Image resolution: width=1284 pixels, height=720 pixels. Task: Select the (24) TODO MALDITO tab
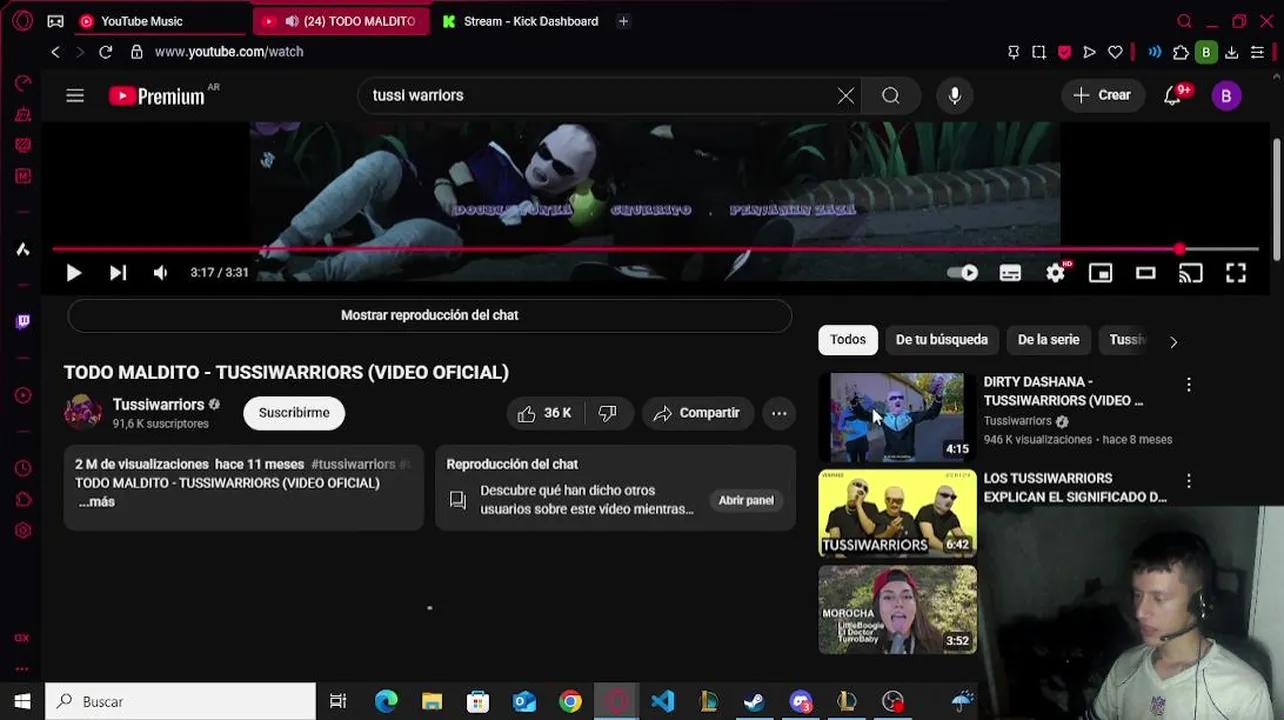click(x=342, y=21)
